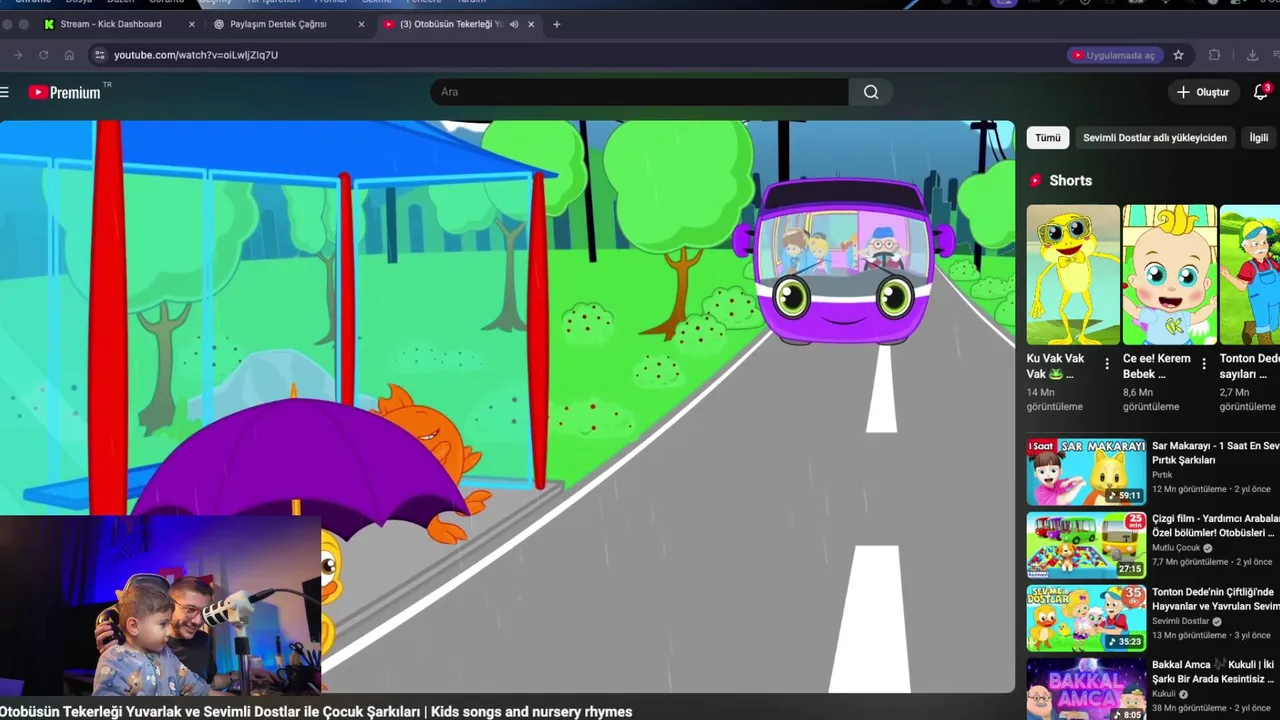Open a new tab with the plus button

pyautogui.click(x=557, y=24)
